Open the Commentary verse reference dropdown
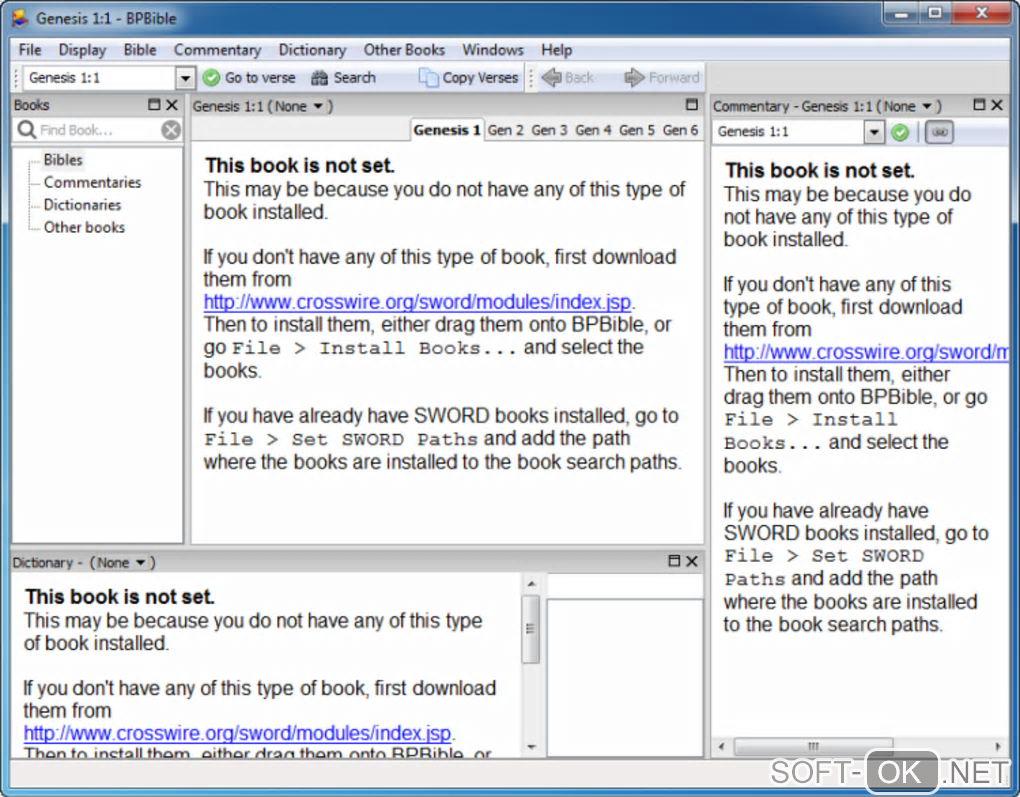 click(874, 132)
